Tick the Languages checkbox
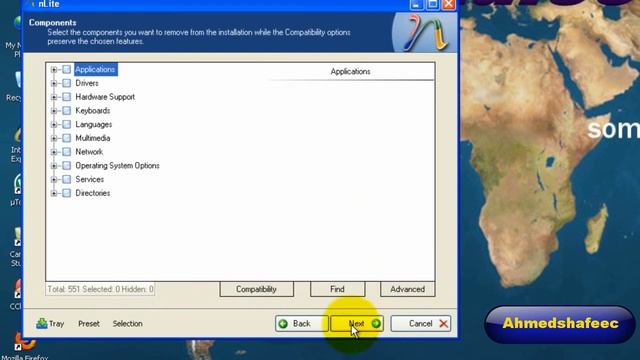 click(x=67, y=124)
